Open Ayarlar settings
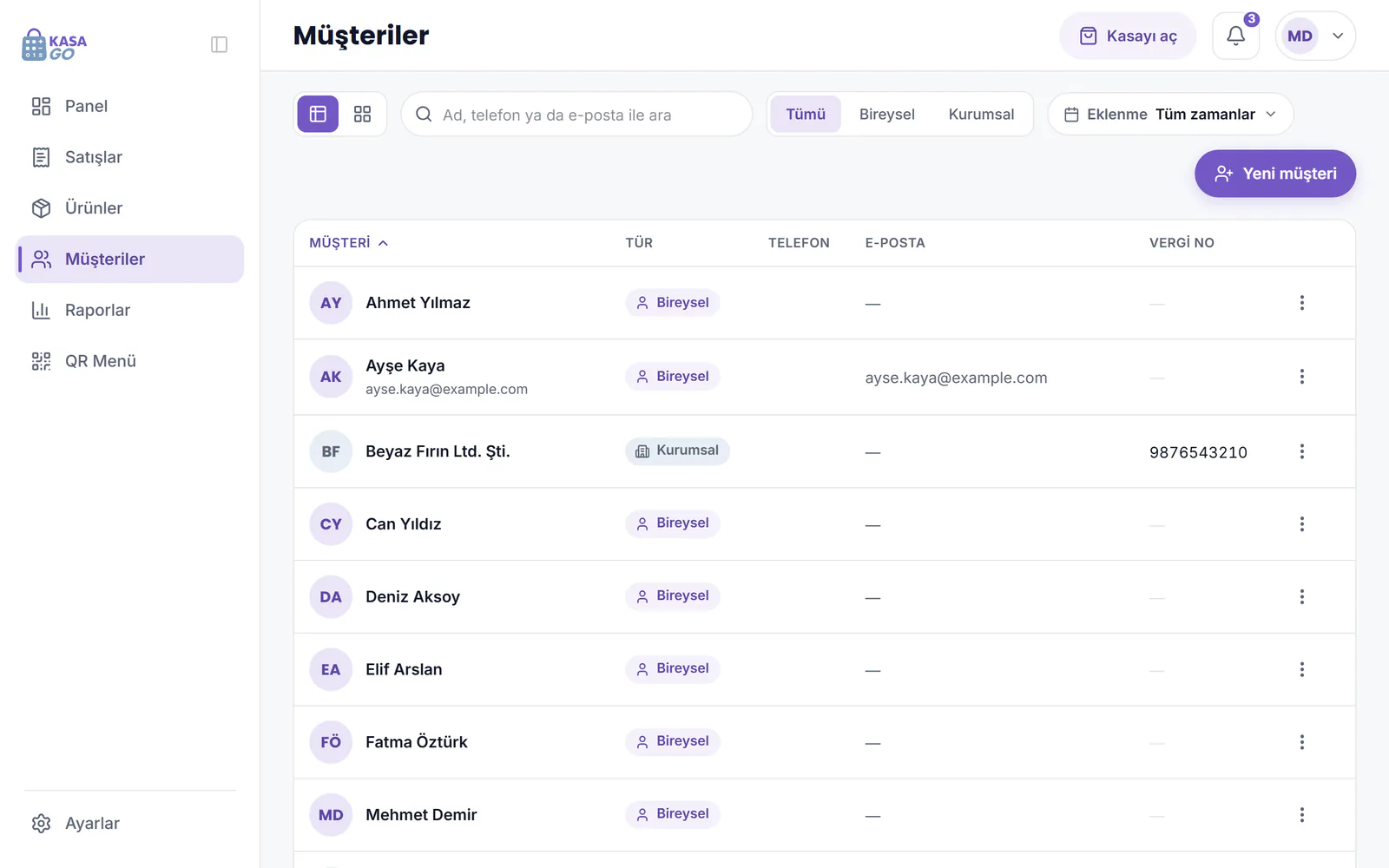Screen dimensions: 1389x868 coord(130,823)
